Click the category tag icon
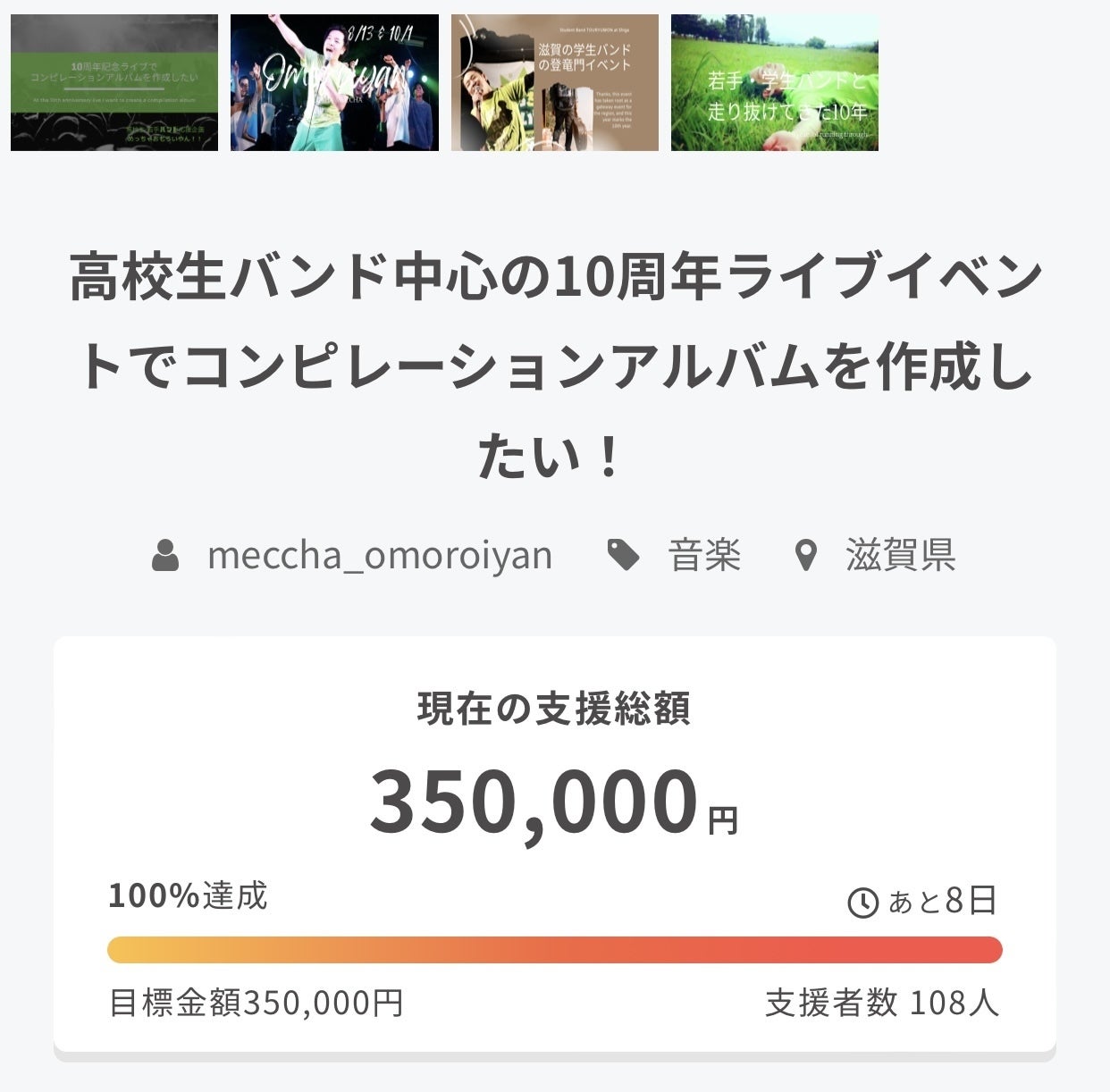The image size is (1110, 1092). pyautogui.click(x=624, y=555)
